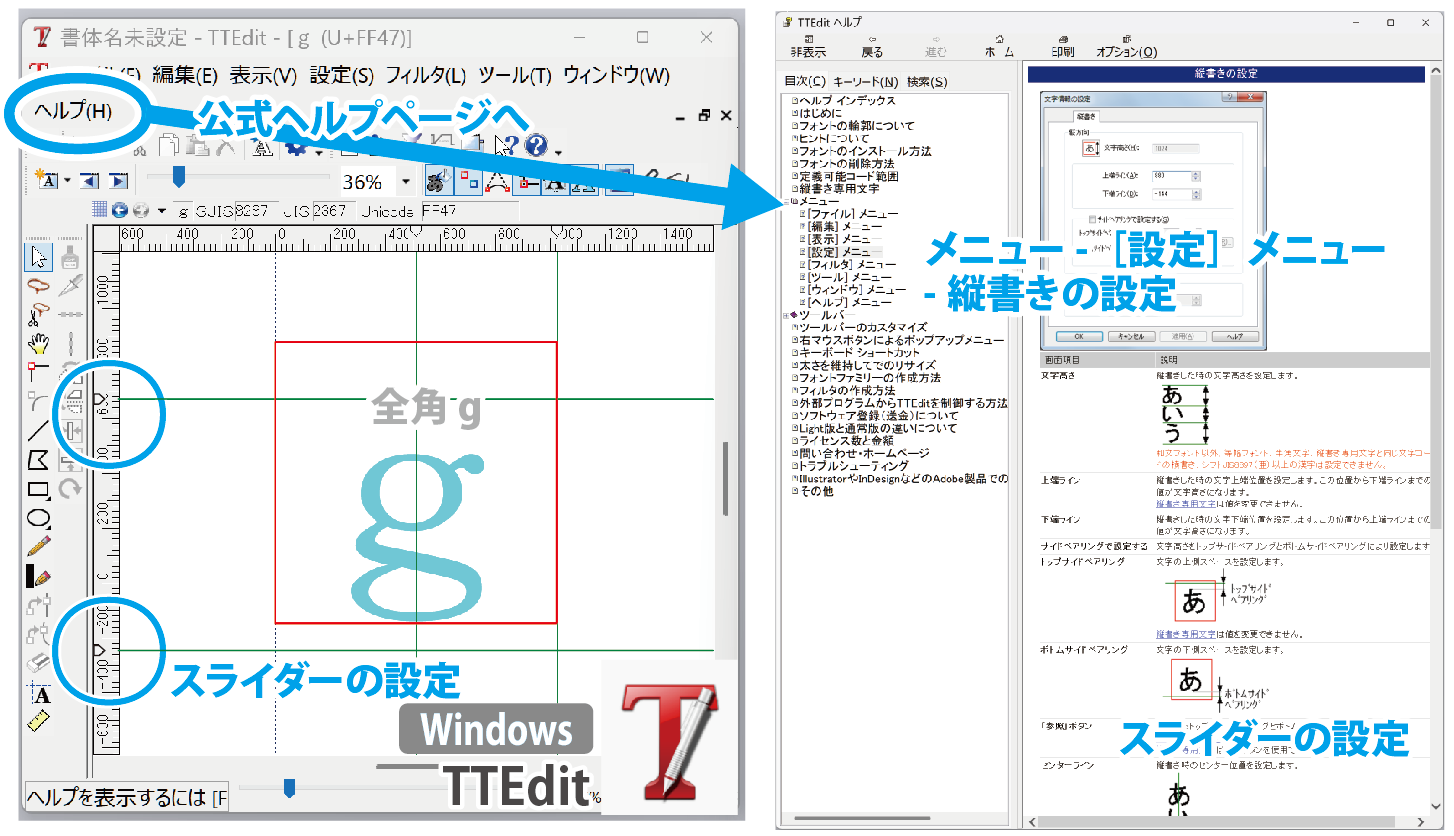The width and height of the screenshot is (1454, 836).
Task: Select キーボード ショートカット in help tree
Action: (x=860, y=352)
